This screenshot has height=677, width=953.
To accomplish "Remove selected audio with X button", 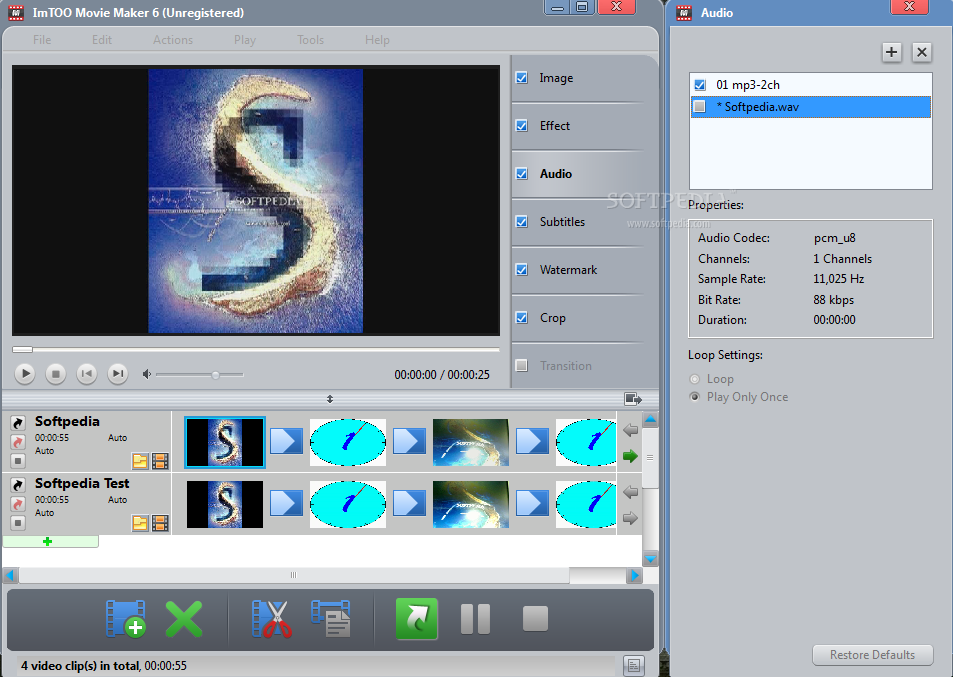I will tap(921, 52).
